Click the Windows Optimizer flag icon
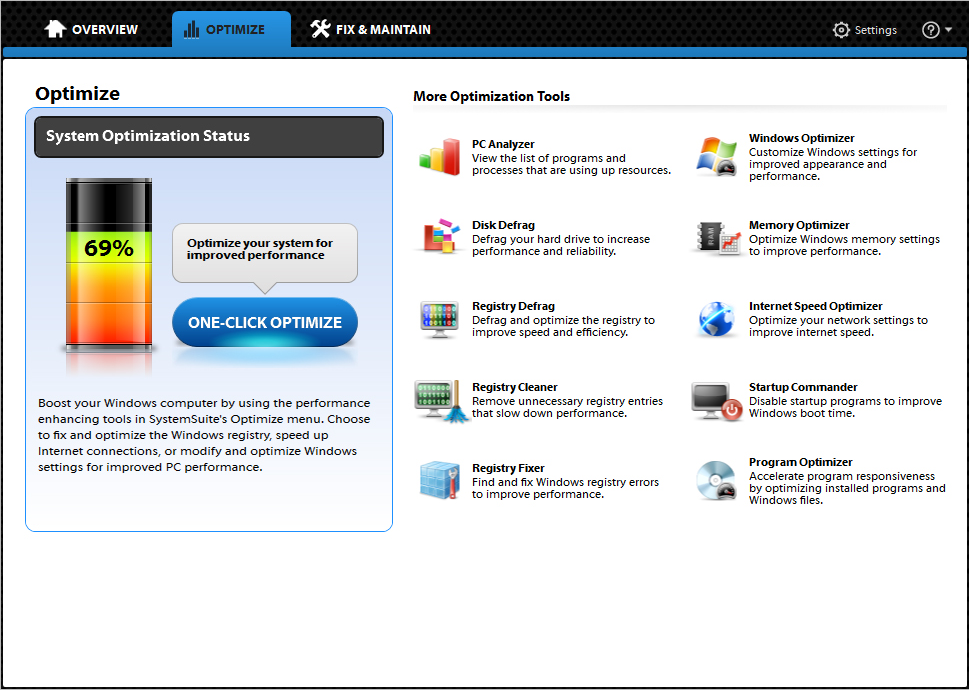Viewport: 969px width, 690px height. pyautogui.click(x=716, y=157)
